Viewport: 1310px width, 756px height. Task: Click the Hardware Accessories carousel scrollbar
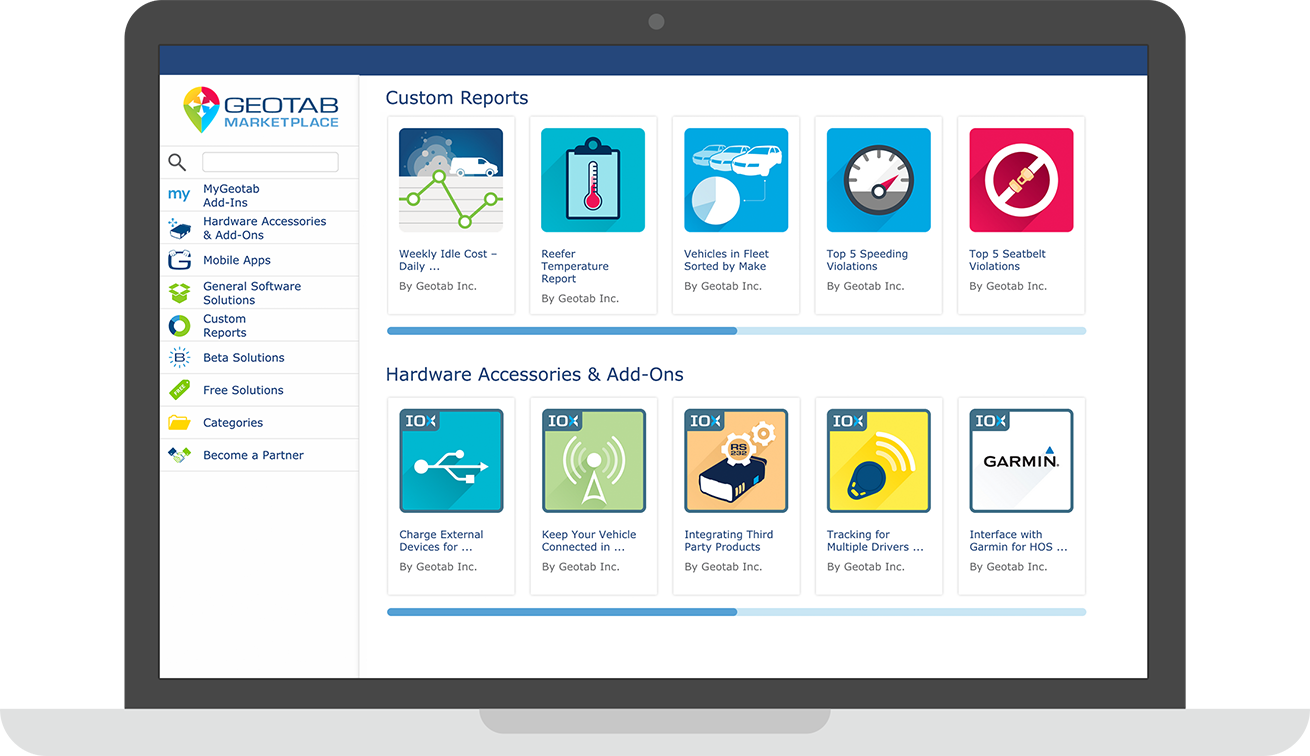(x=736, y=612)
